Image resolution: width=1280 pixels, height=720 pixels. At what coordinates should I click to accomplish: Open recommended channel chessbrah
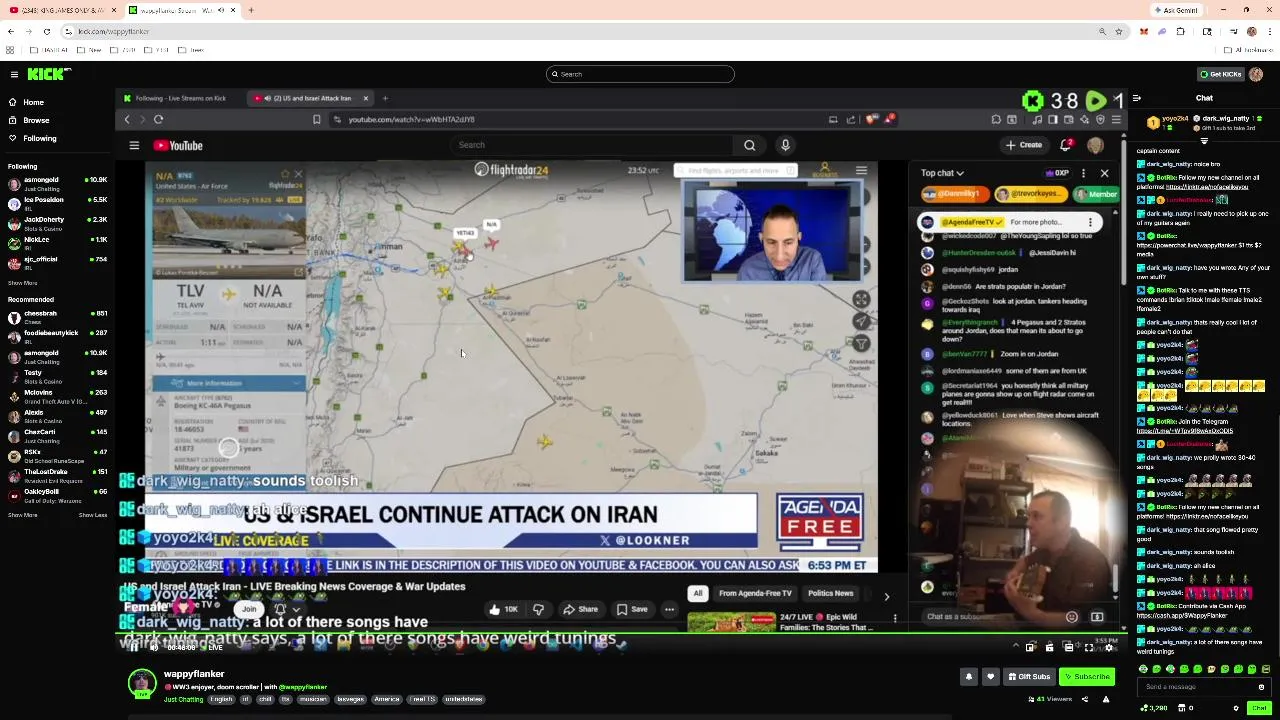coord(55,317)
